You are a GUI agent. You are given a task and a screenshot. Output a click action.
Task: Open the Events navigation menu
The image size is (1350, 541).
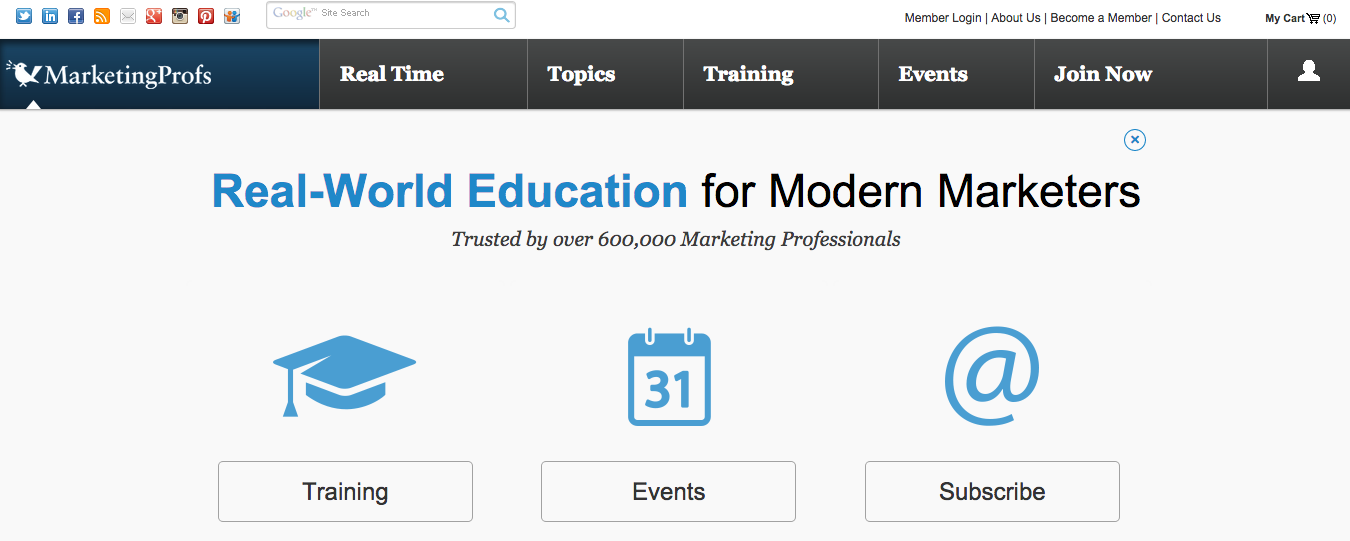tap(933, 74)
